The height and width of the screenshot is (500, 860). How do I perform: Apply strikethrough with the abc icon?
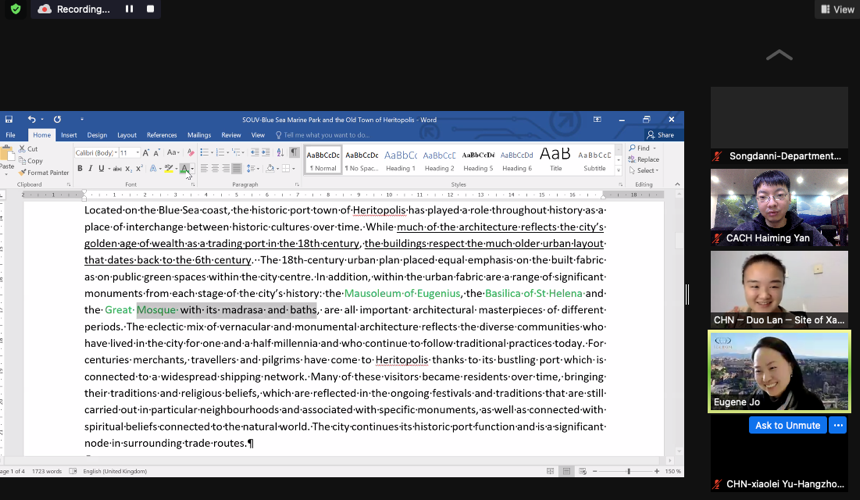coord(117,168)
